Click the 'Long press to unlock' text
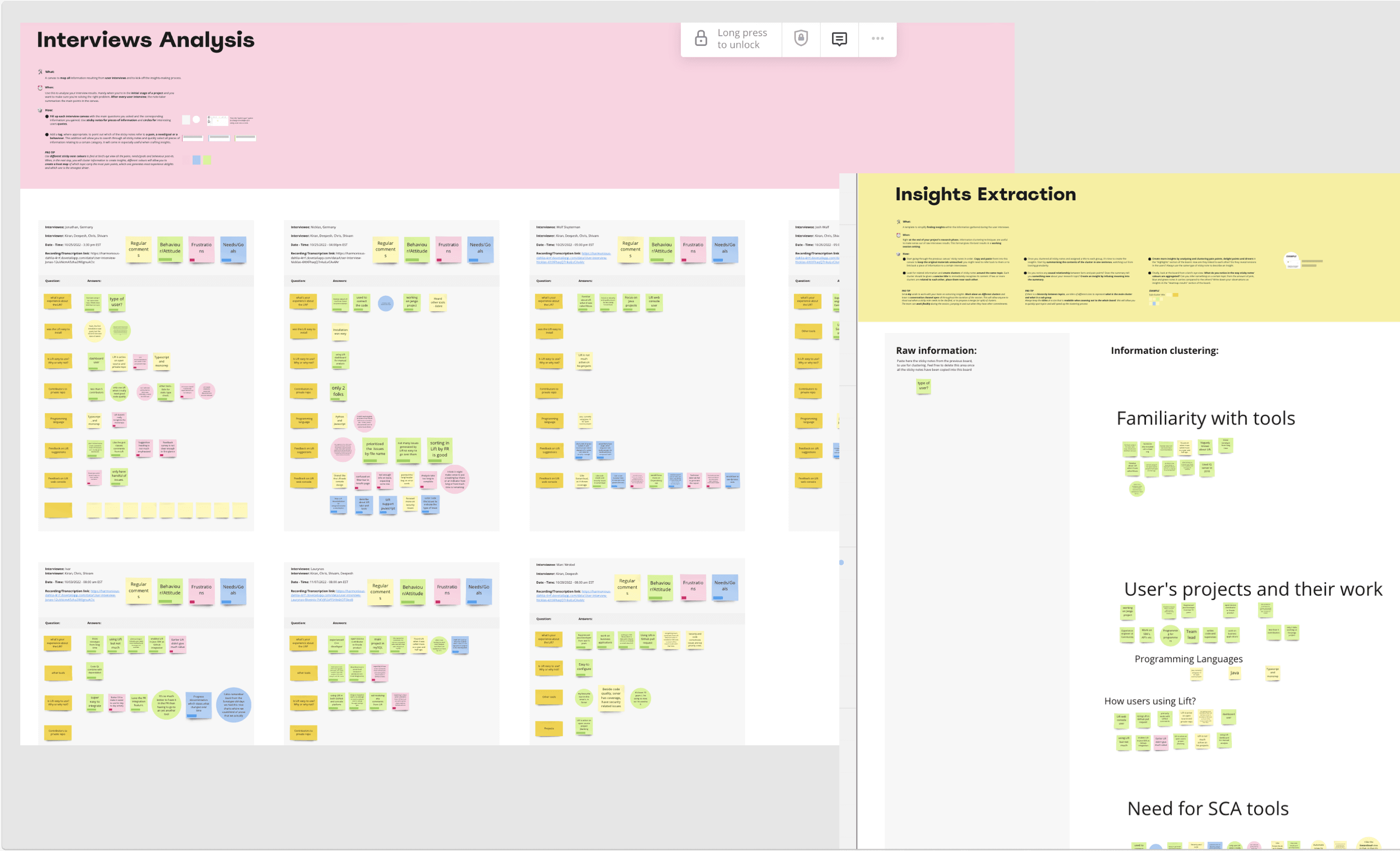Screen dimensions: 1400x851 tap(741, 39)
